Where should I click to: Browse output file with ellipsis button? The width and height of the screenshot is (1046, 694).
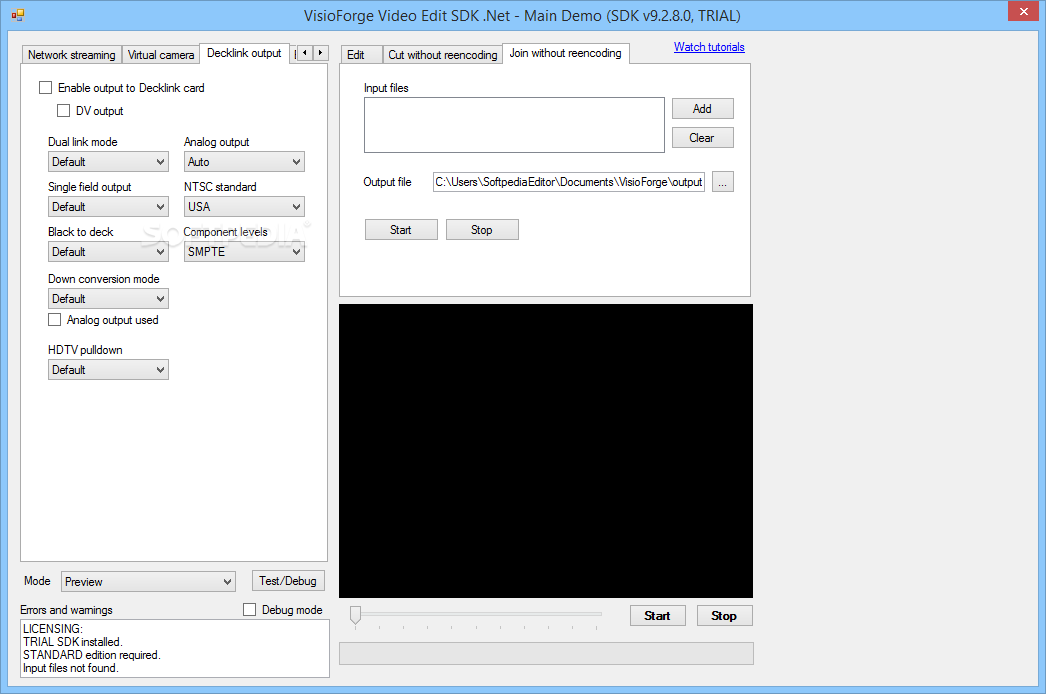[722, 182]
